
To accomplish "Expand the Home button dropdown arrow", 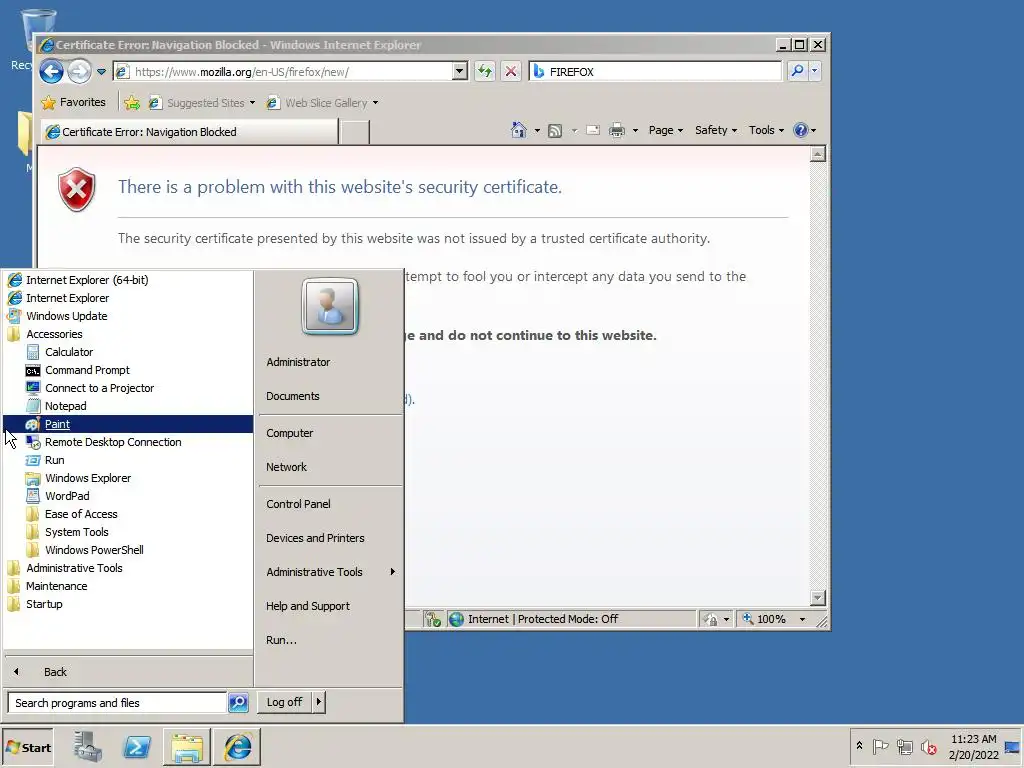I will coord(537,131).
